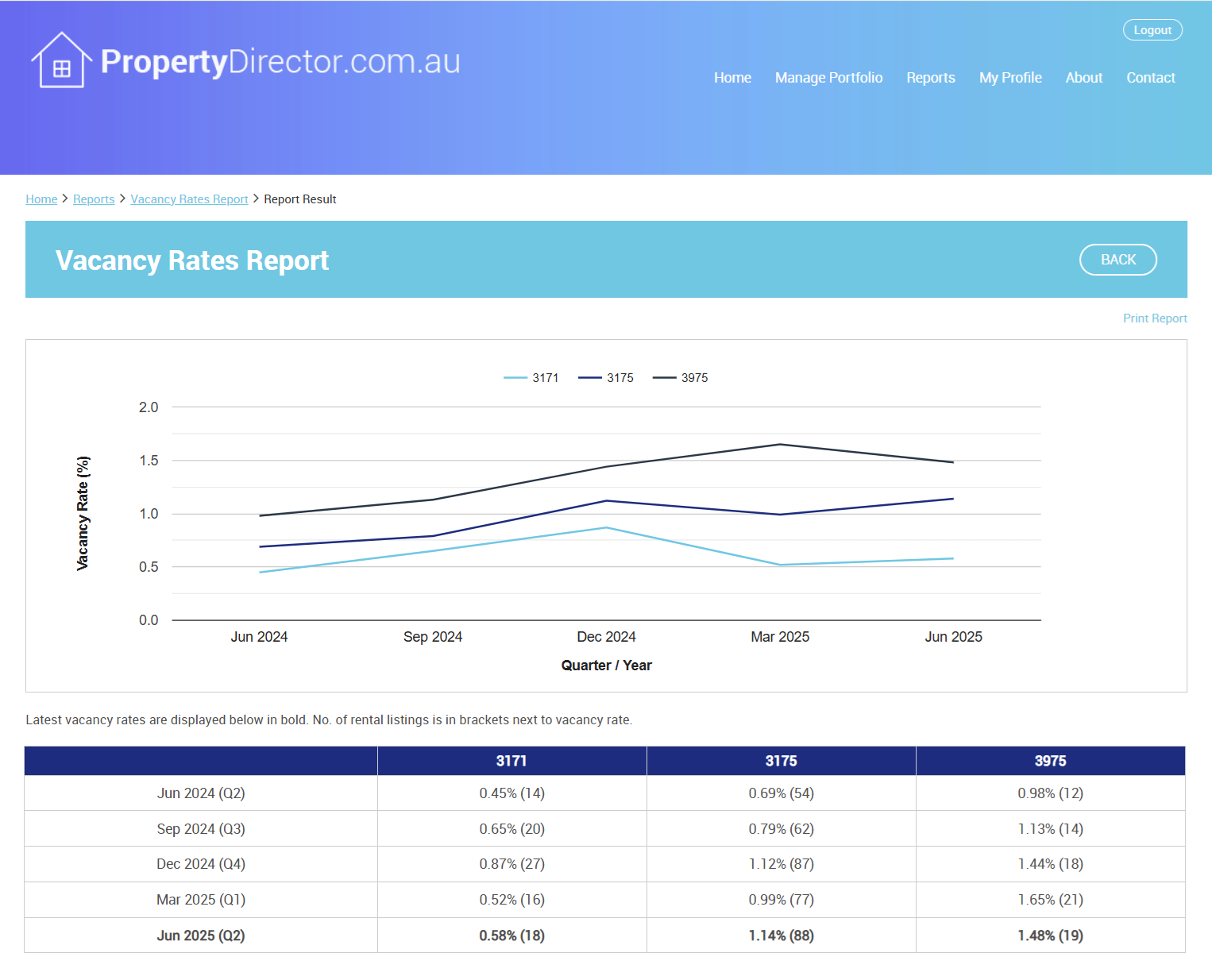The height and width of the screenshot is (980, 1212).
Task: Open the Vacancy Rates Report breadcrumb
Action: click(189, 199)
